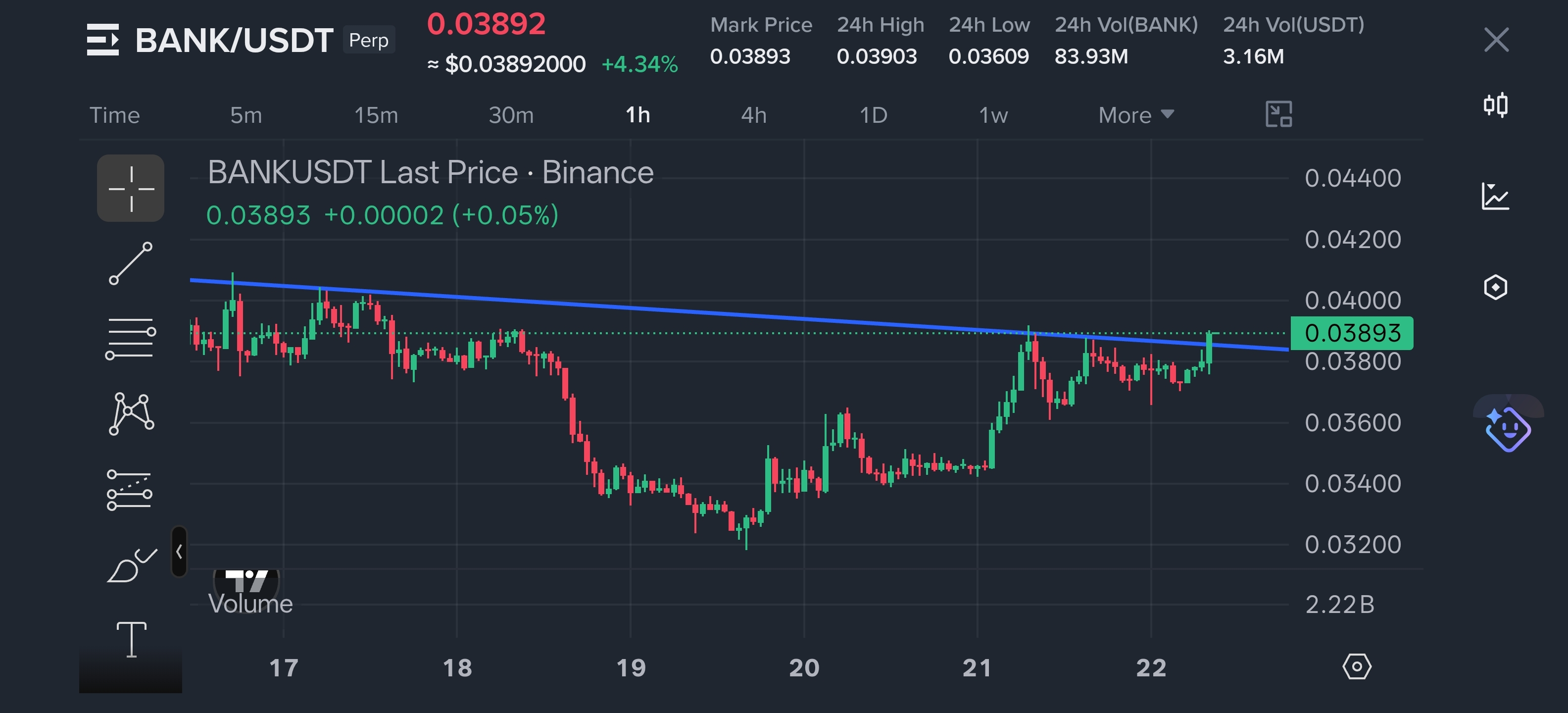Screen dimensions: 1568x713
Task: Switch to the 15m timeframe tab
Action: 376,115
